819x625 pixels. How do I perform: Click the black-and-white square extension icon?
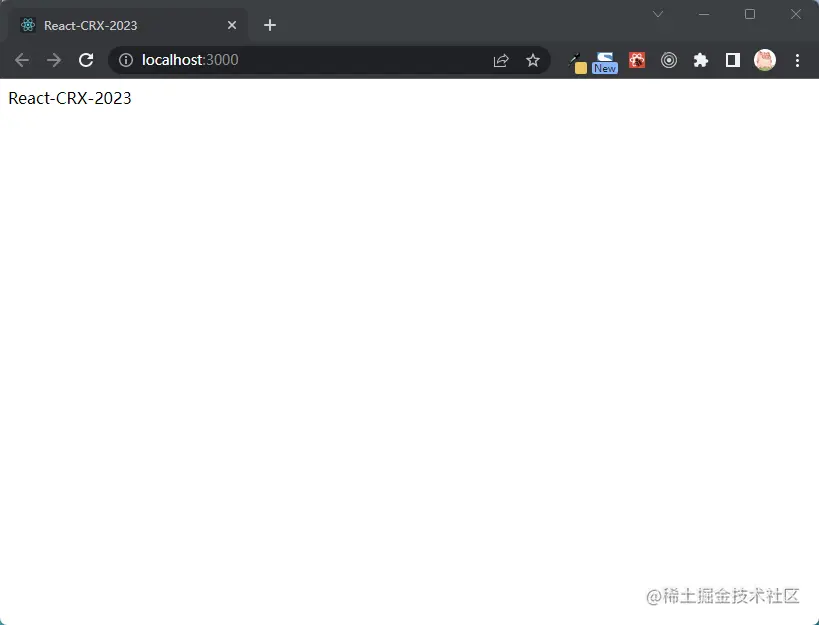tap(732, 60)
